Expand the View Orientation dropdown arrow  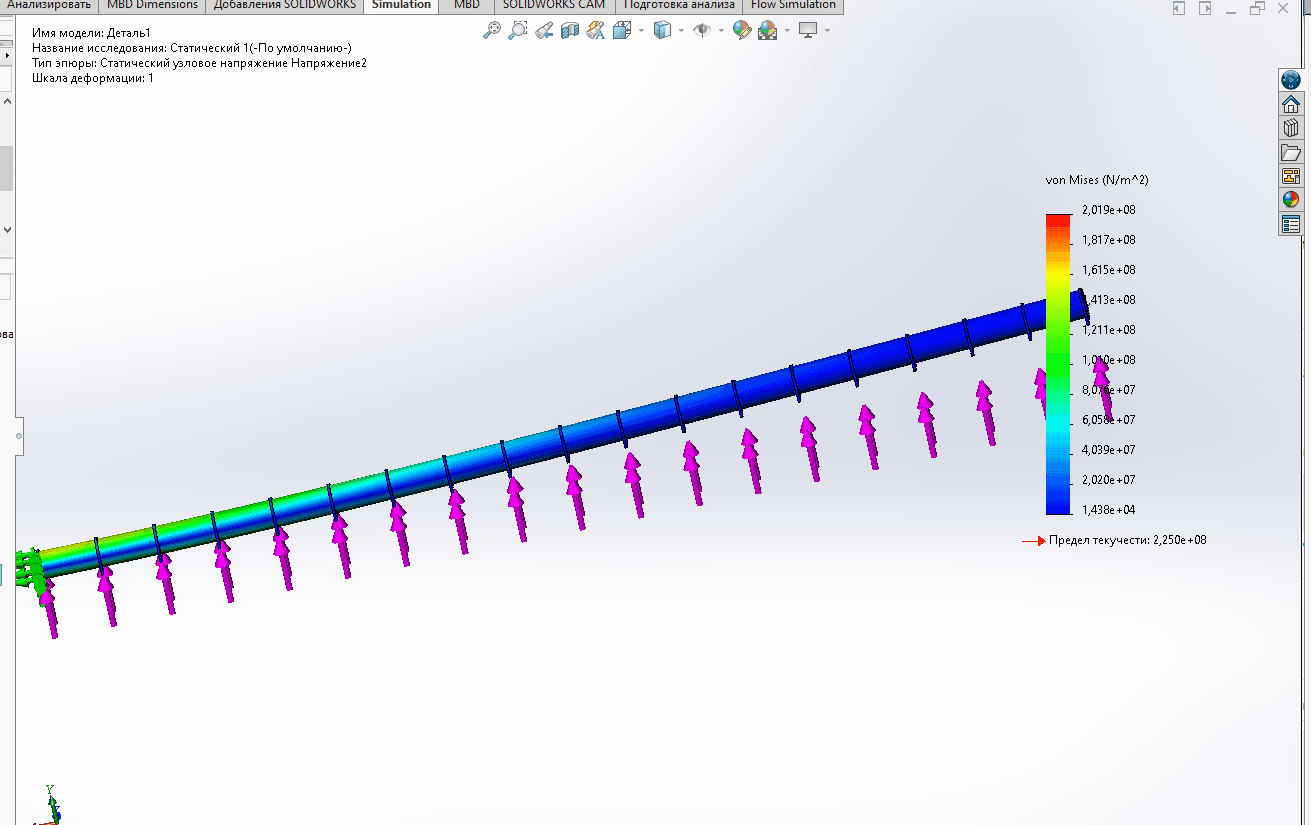point(642,31)
